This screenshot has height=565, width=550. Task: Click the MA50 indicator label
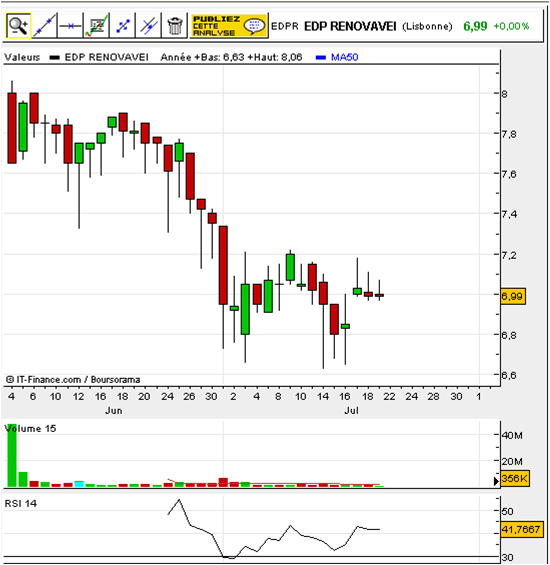click(344, 57)
